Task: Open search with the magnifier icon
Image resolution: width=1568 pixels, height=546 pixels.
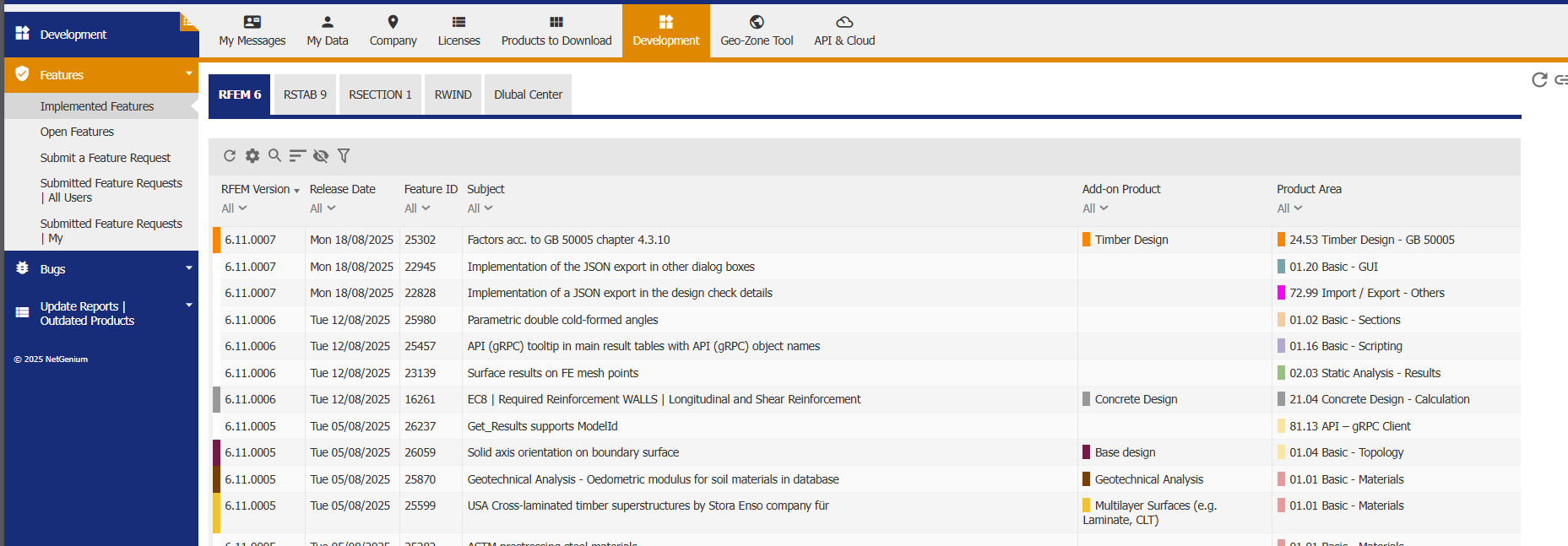Action: [274, 155]
